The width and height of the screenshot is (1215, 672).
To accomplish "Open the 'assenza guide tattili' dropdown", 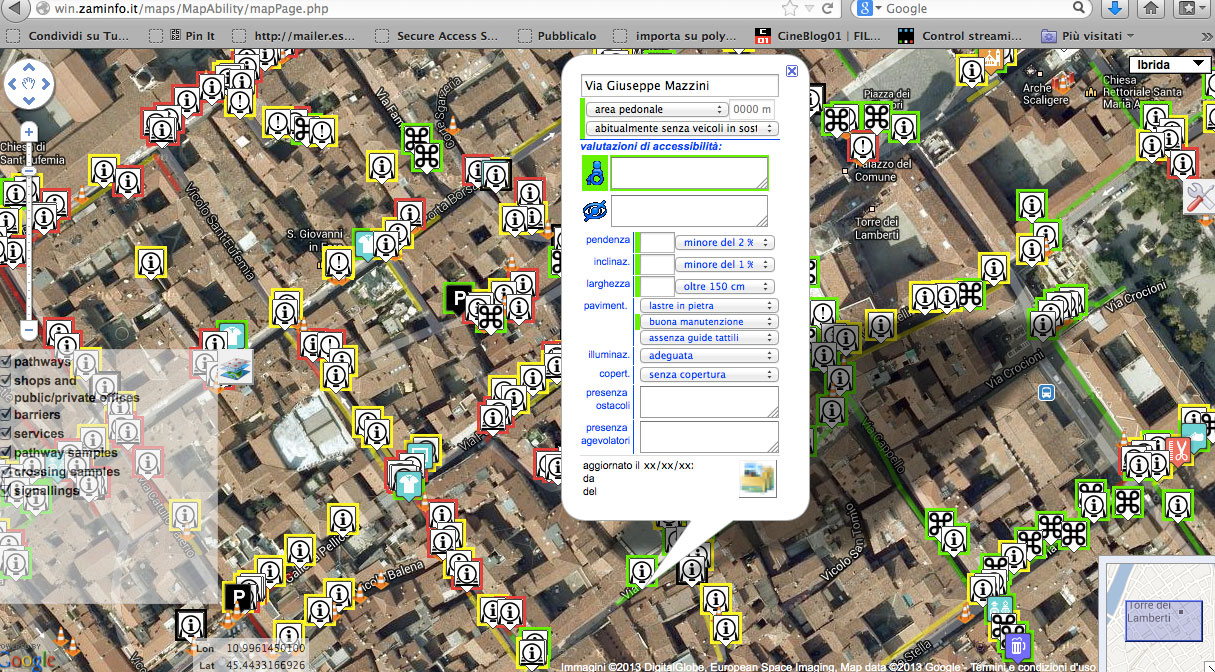I will pyautogui.click(x=708, y=338).
